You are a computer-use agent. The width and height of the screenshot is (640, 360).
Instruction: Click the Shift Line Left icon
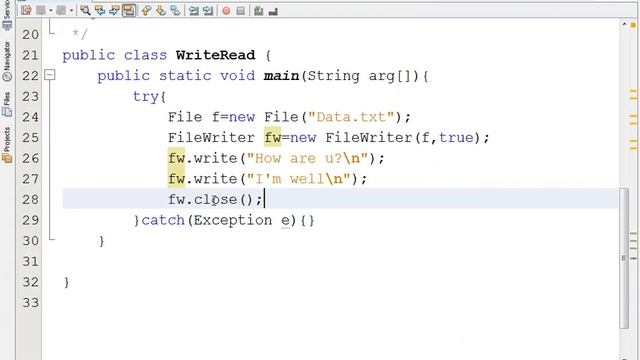click(193, 11)
